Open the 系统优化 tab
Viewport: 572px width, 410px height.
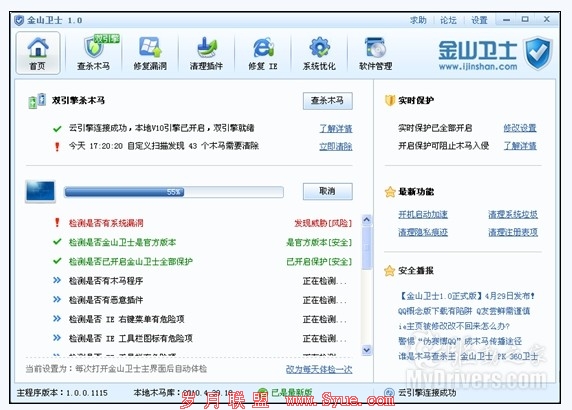click(x=319, y=53)
